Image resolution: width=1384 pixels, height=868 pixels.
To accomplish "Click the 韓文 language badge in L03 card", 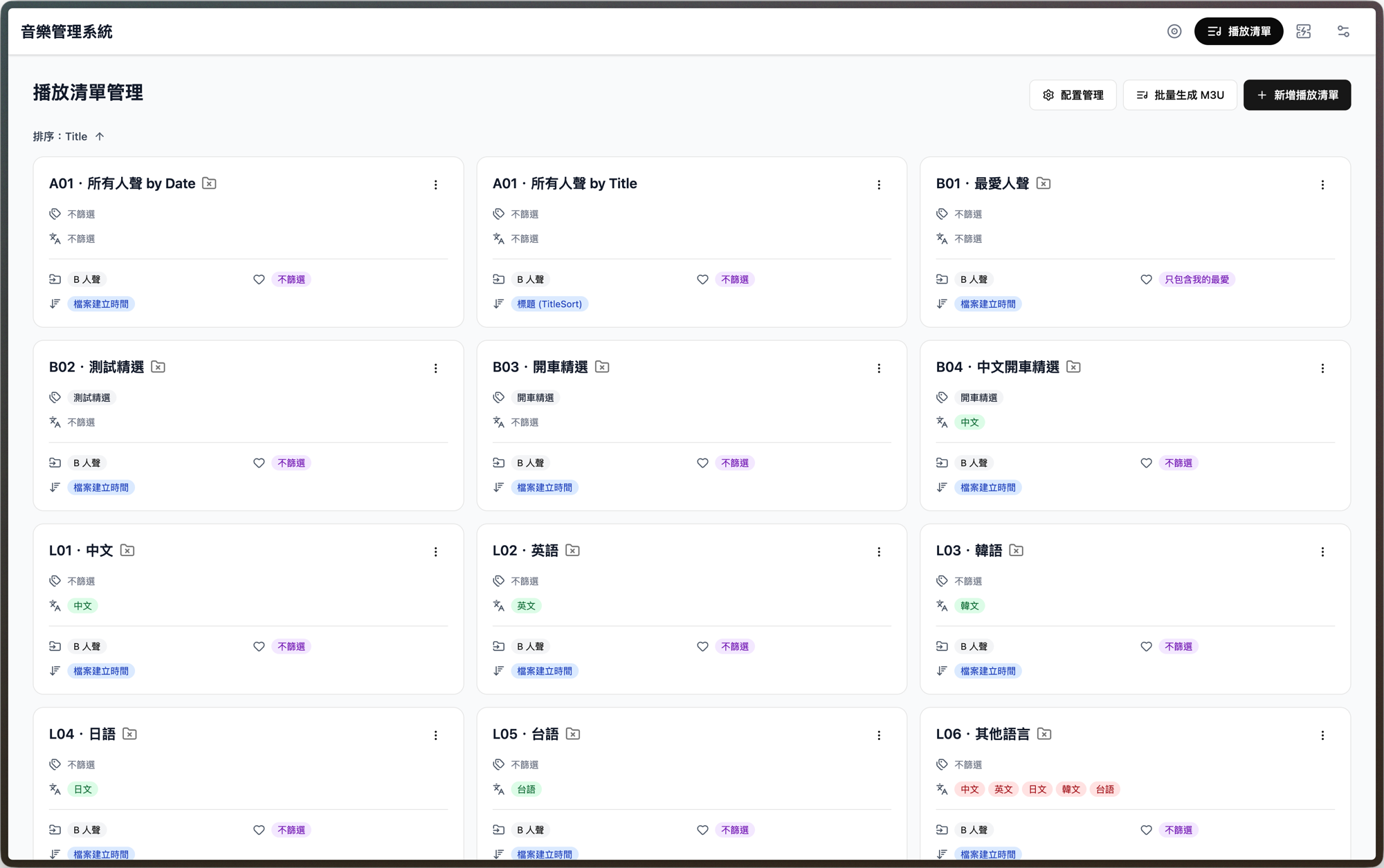I will [969, 606].
